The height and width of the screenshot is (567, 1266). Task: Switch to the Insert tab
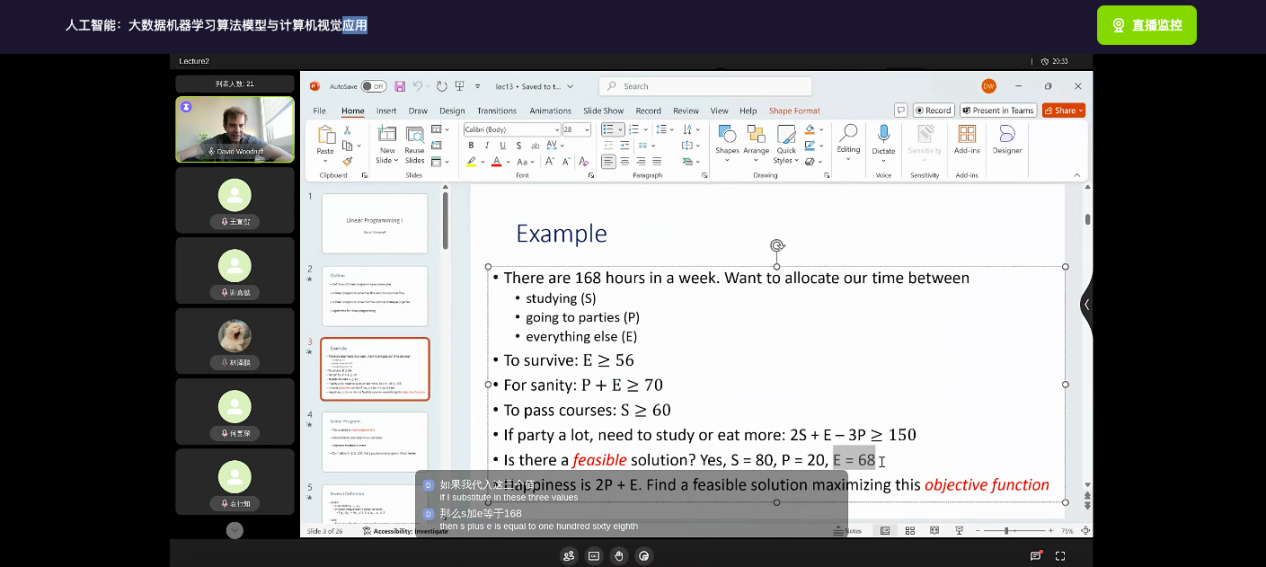point(386,111)
